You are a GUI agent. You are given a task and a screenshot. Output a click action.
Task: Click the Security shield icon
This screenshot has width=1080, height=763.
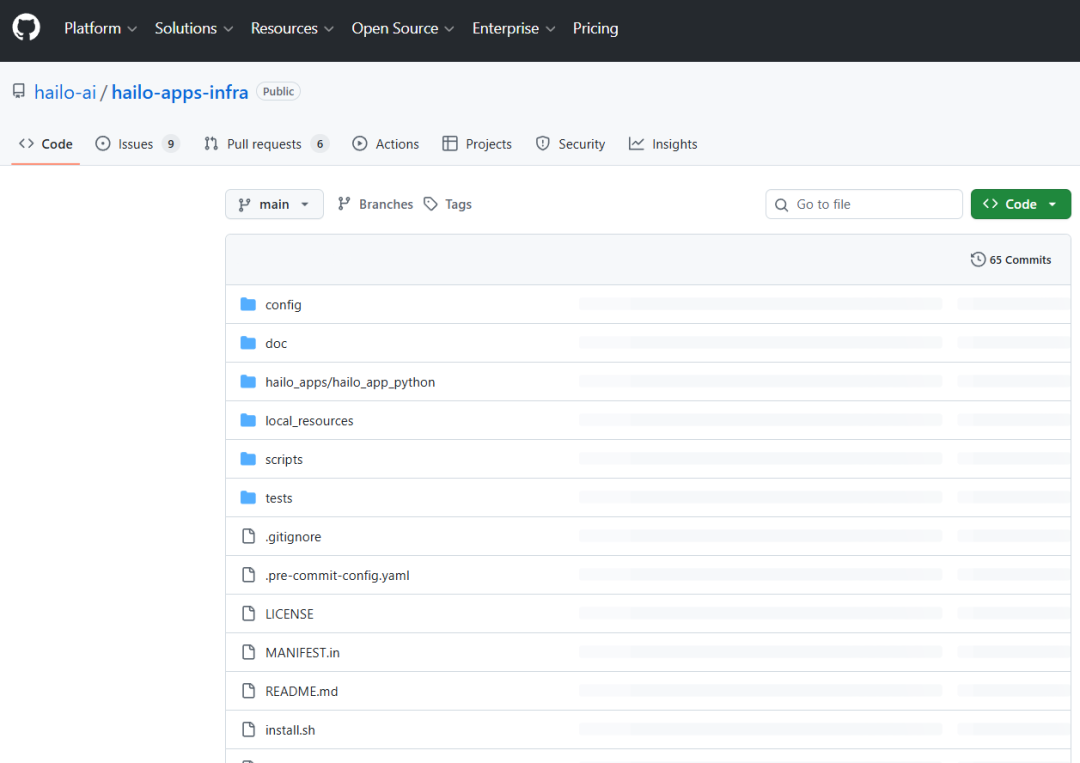pyautogui.click(x=543, y=143)
